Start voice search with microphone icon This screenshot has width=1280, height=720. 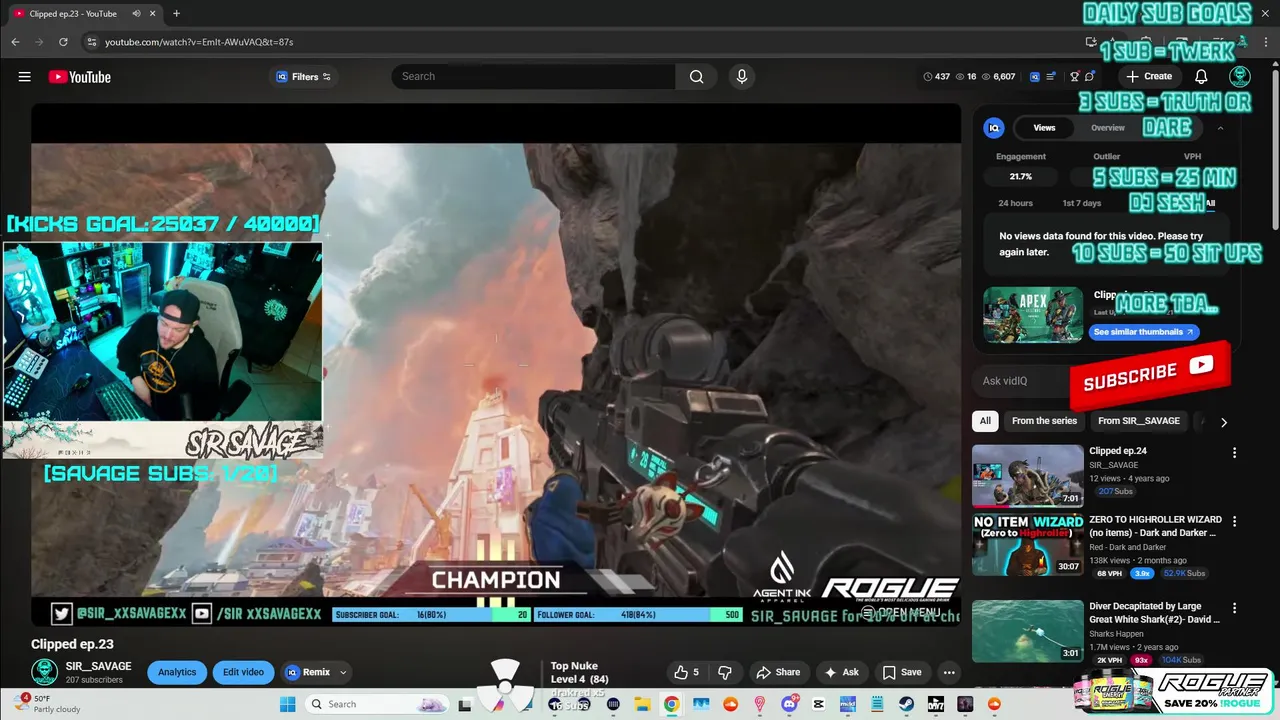(x=741, y=77)
